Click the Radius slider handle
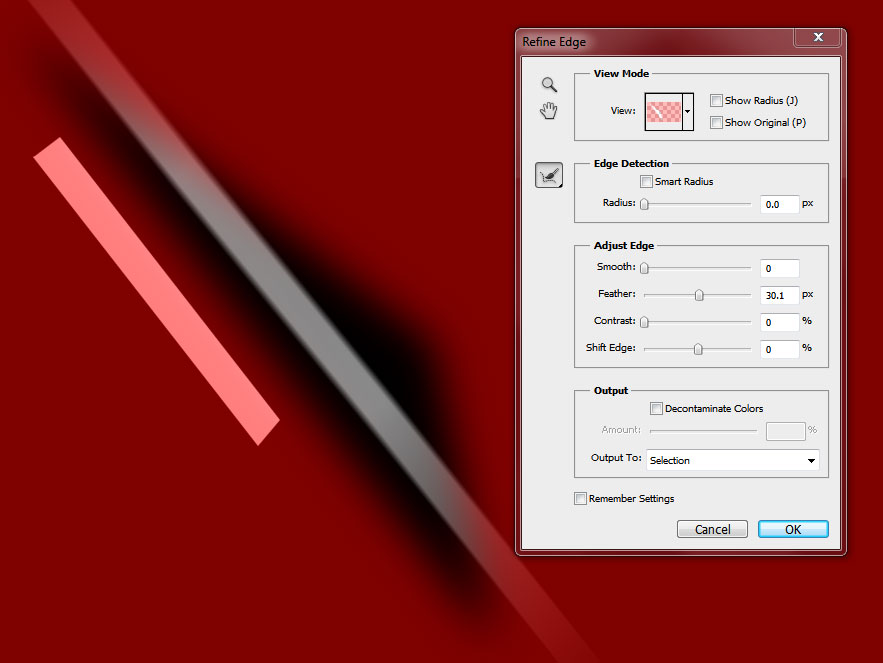 click(645, 204)
